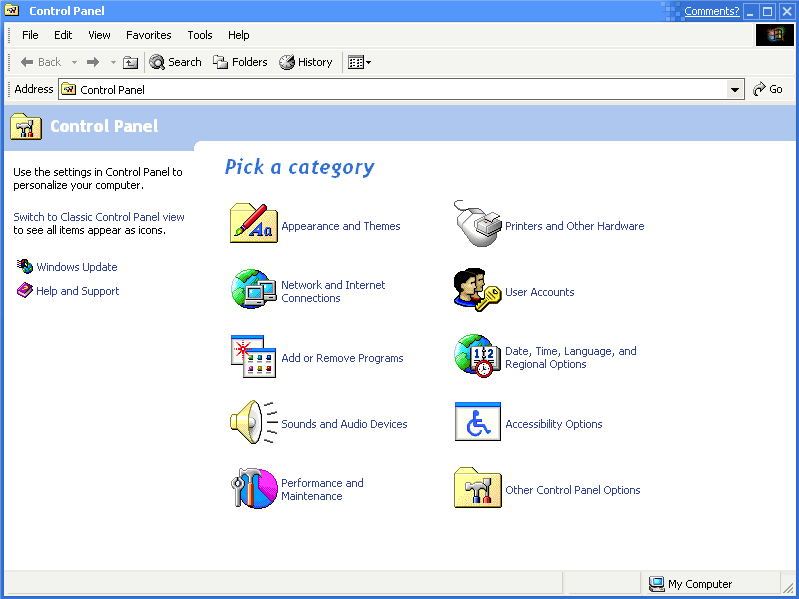The height and width of the screenshot is (599, 799).
Task: Click the Control Panel icon in title bar
Action: (12, 10)
